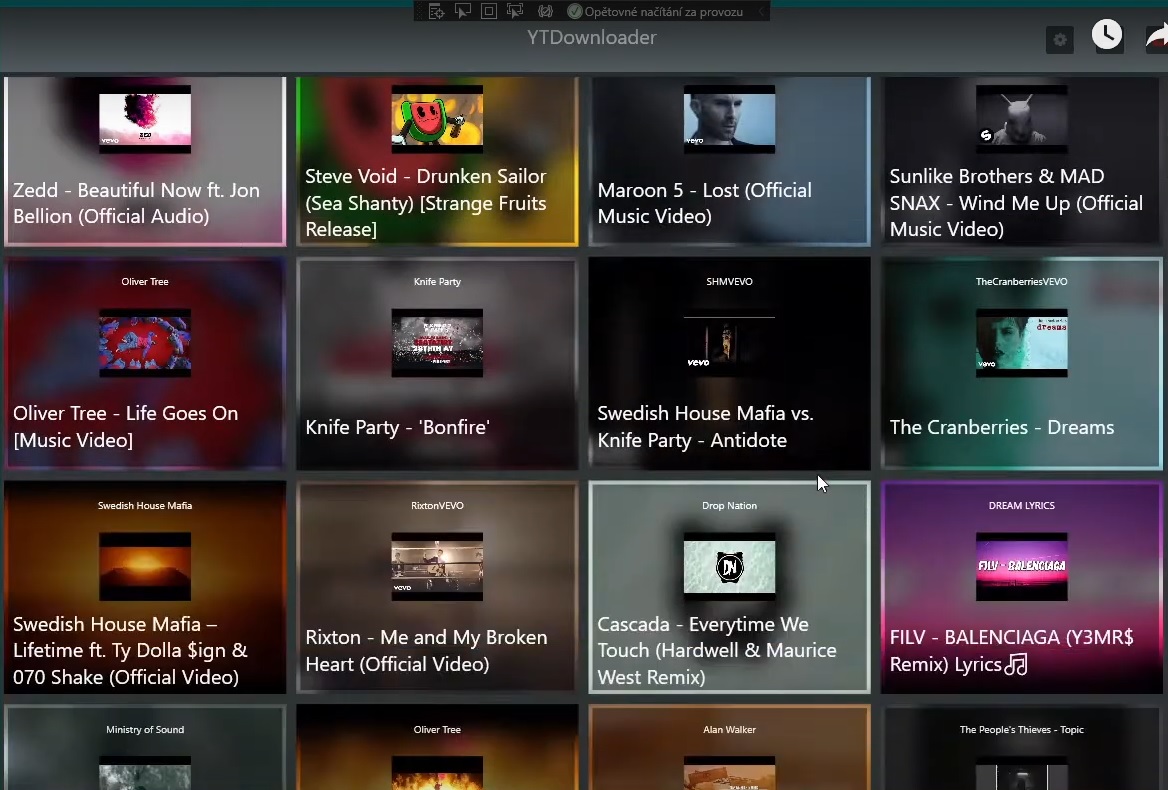
Task: Toggle display layout adorners debug icon
Action: coord(489,12)
